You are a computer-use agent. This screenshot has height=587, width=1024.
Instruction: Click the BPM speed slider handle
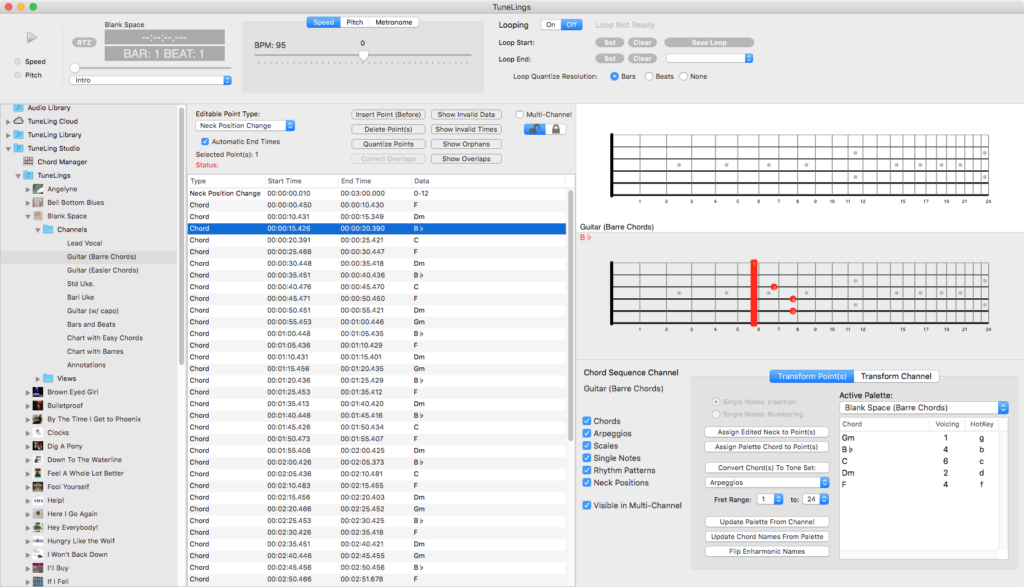pyautogui.click(x=363, y=56)
